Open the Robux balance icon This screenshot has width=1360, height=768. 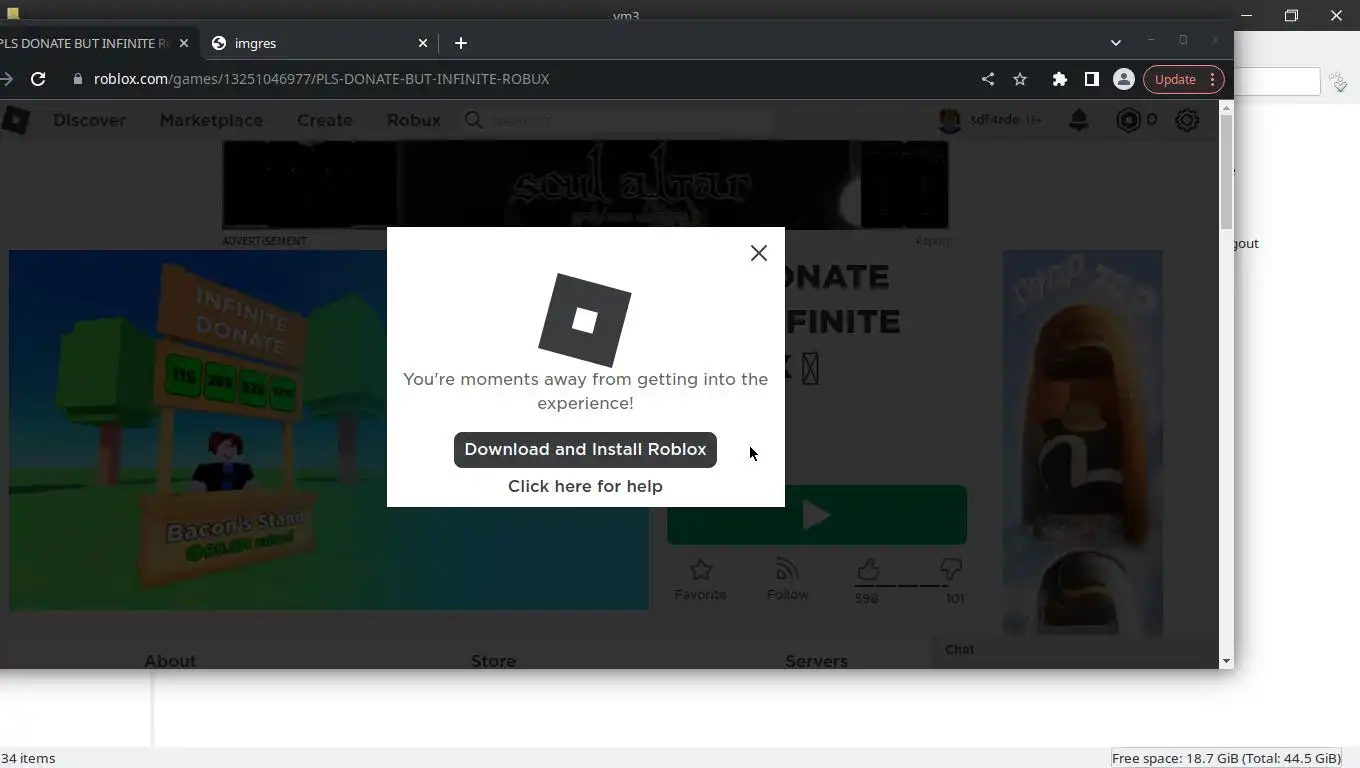pyautogui.click(x=1129, y=120)
